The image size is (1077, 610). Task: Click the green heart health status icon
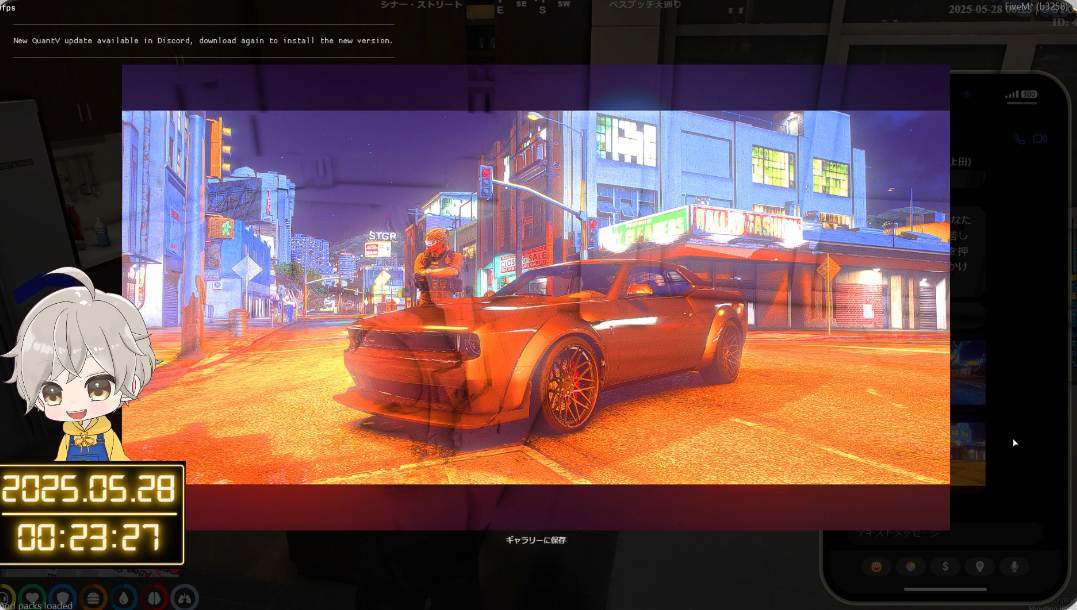point(32,598)
